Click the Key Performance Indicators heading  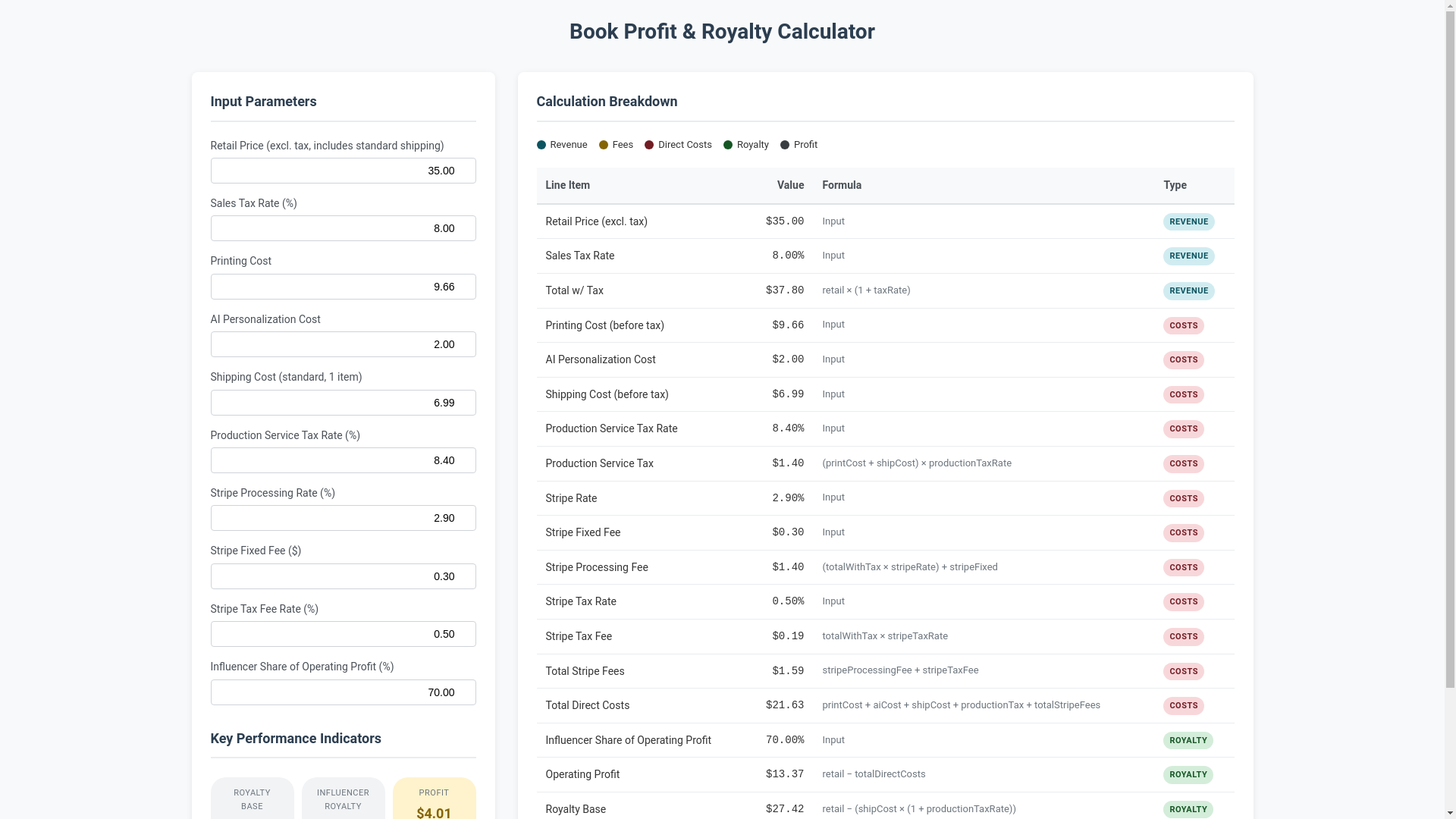pyautogui.click(x=296, y=739)
